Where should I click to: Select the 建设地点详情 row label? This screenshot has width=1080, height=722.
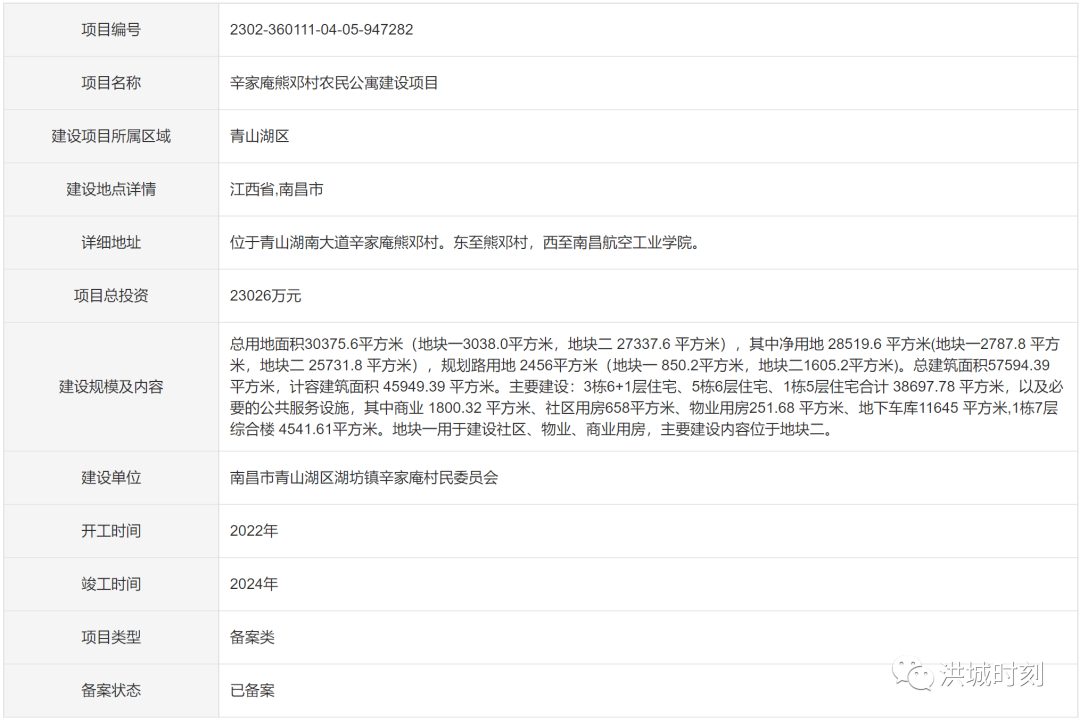click(110, 189)
